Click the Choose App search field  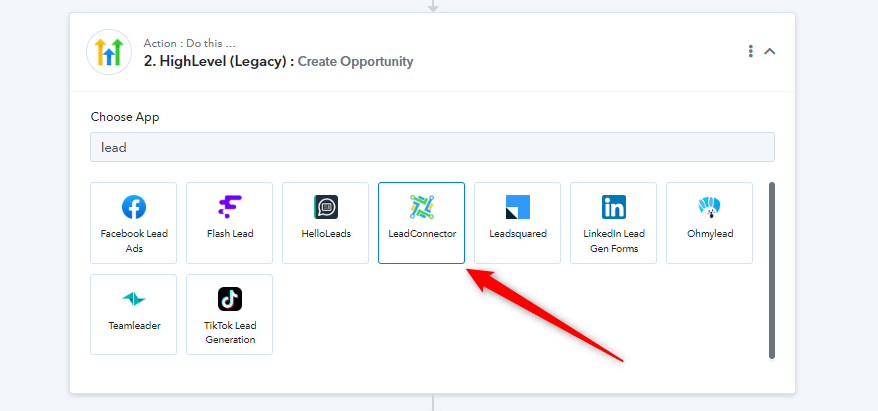pyautogui.click(x=432, y=147)
